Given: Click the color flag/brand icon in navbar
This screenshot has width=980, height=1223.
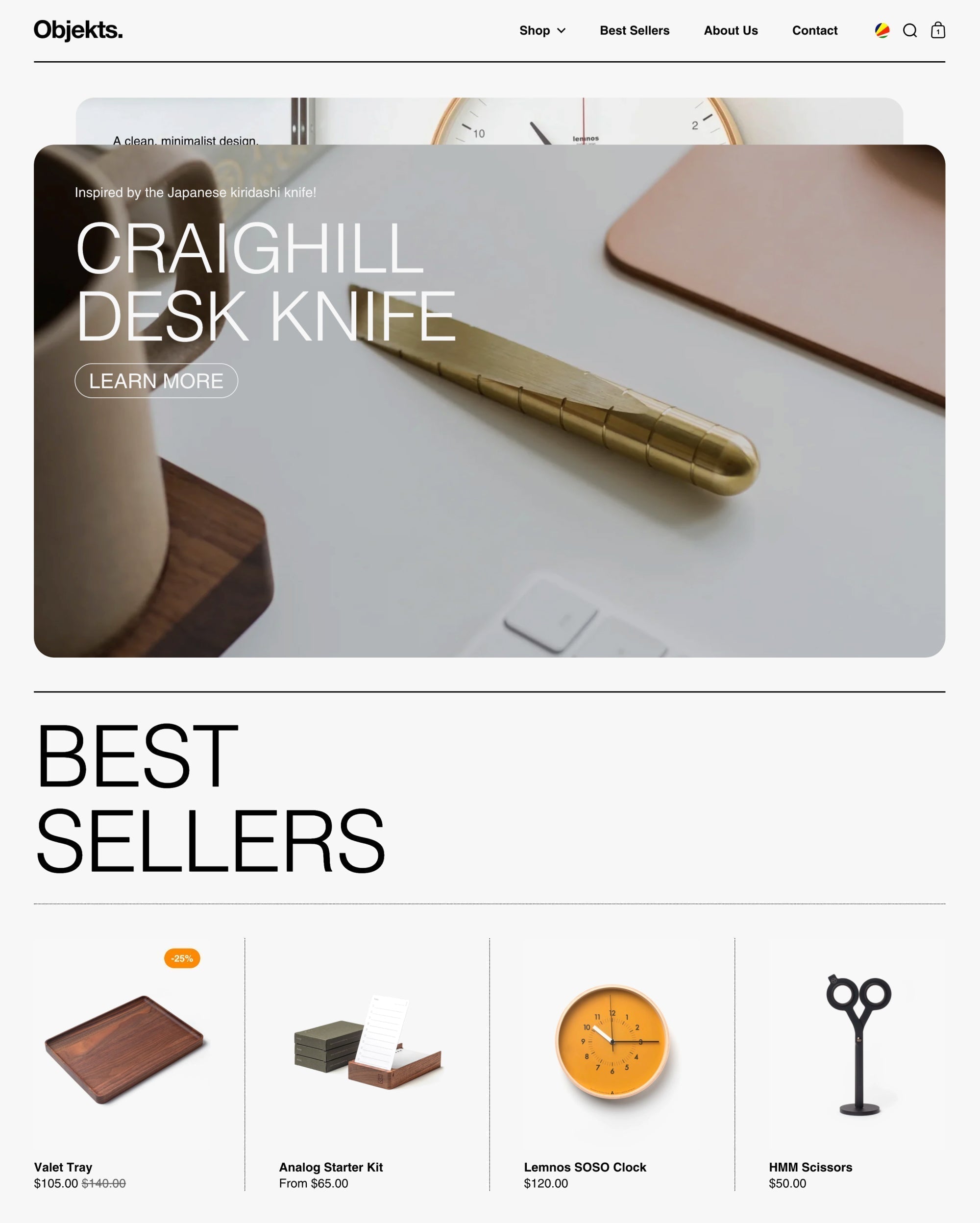Looking at the screenshot, I should (881, 30).
